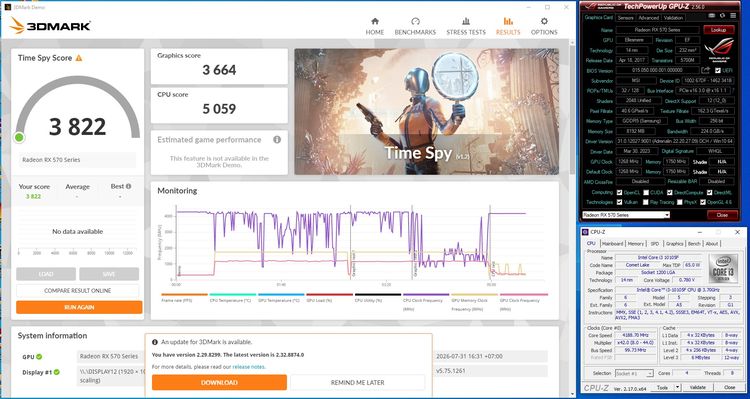The width and height of the screenshot is (750, 399).
Task: Click COMPARE RESULT ONLINE
Action: click(x=77, y=291)
